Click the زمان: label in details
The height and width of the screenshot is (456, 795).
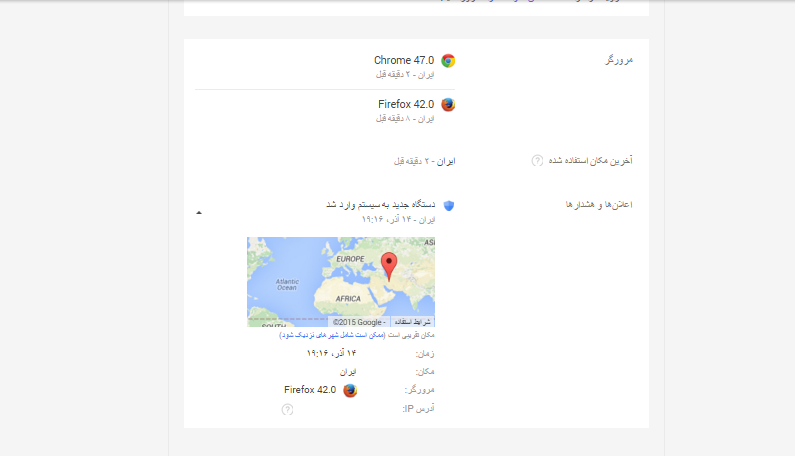pos(425,354)
